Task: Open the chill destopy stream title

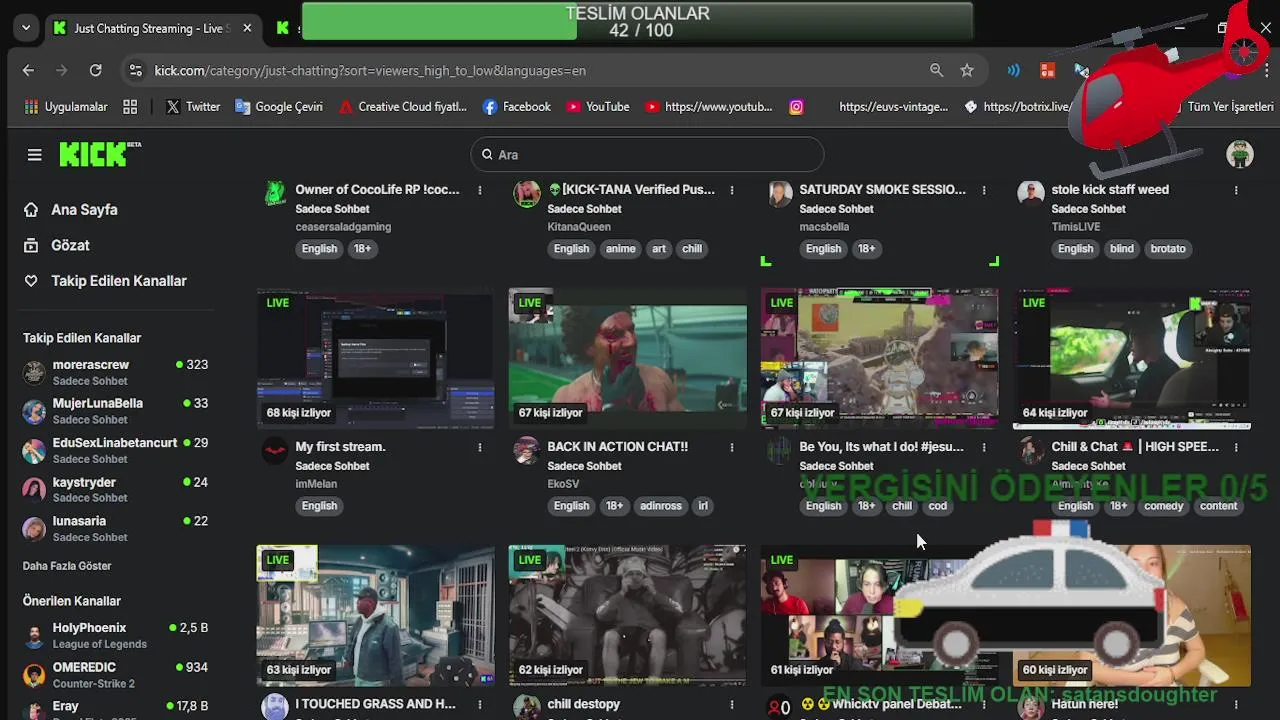Action: pos(584,704)
